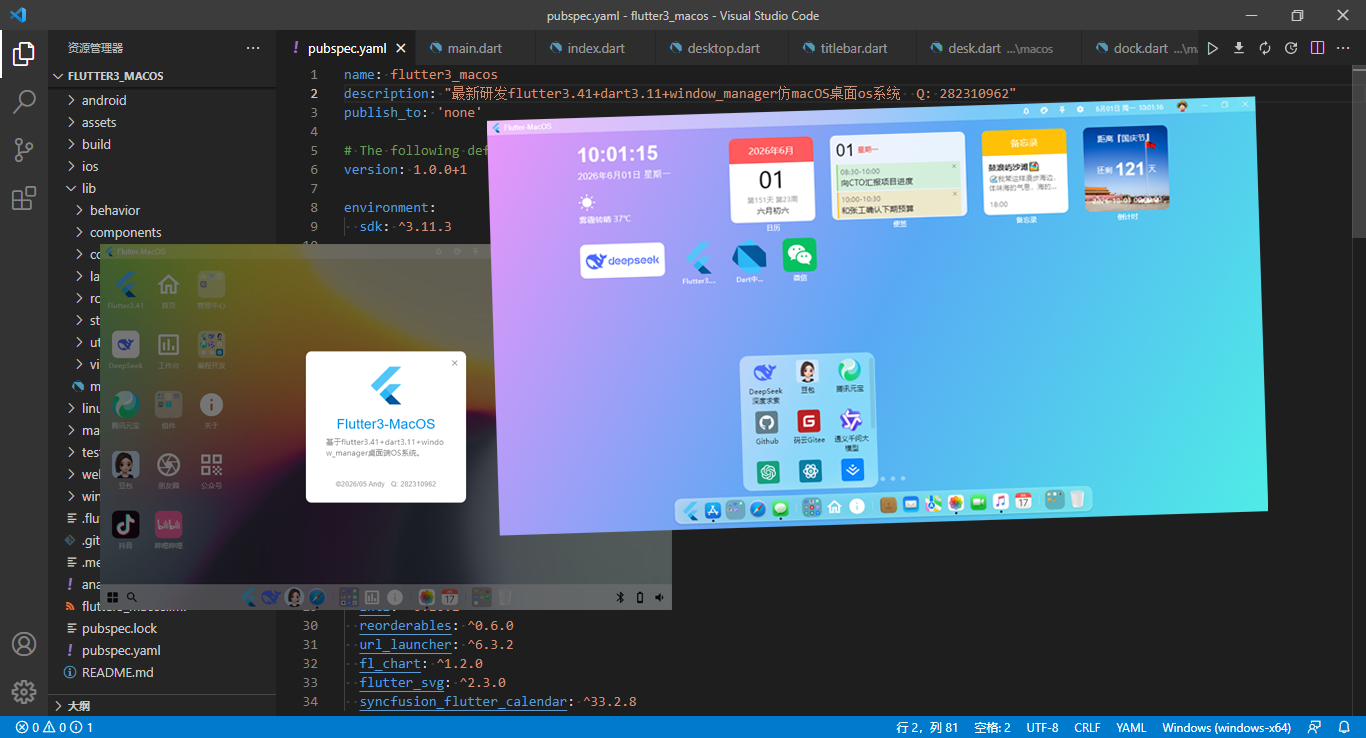Open the 国庆节 countdown widget in the tilted window
This screenshot has width=1366, height=738.
(x=1126, y=169)
